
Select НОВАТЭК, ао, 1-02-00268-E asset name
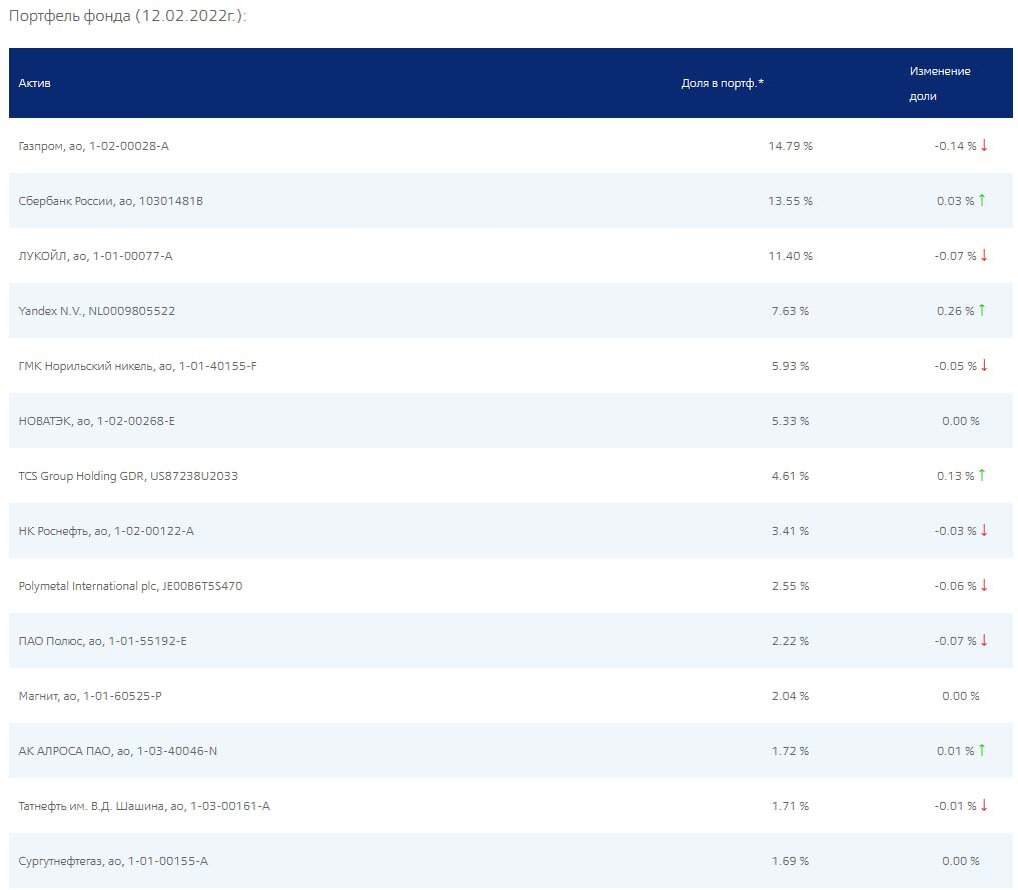coord(97,421)
